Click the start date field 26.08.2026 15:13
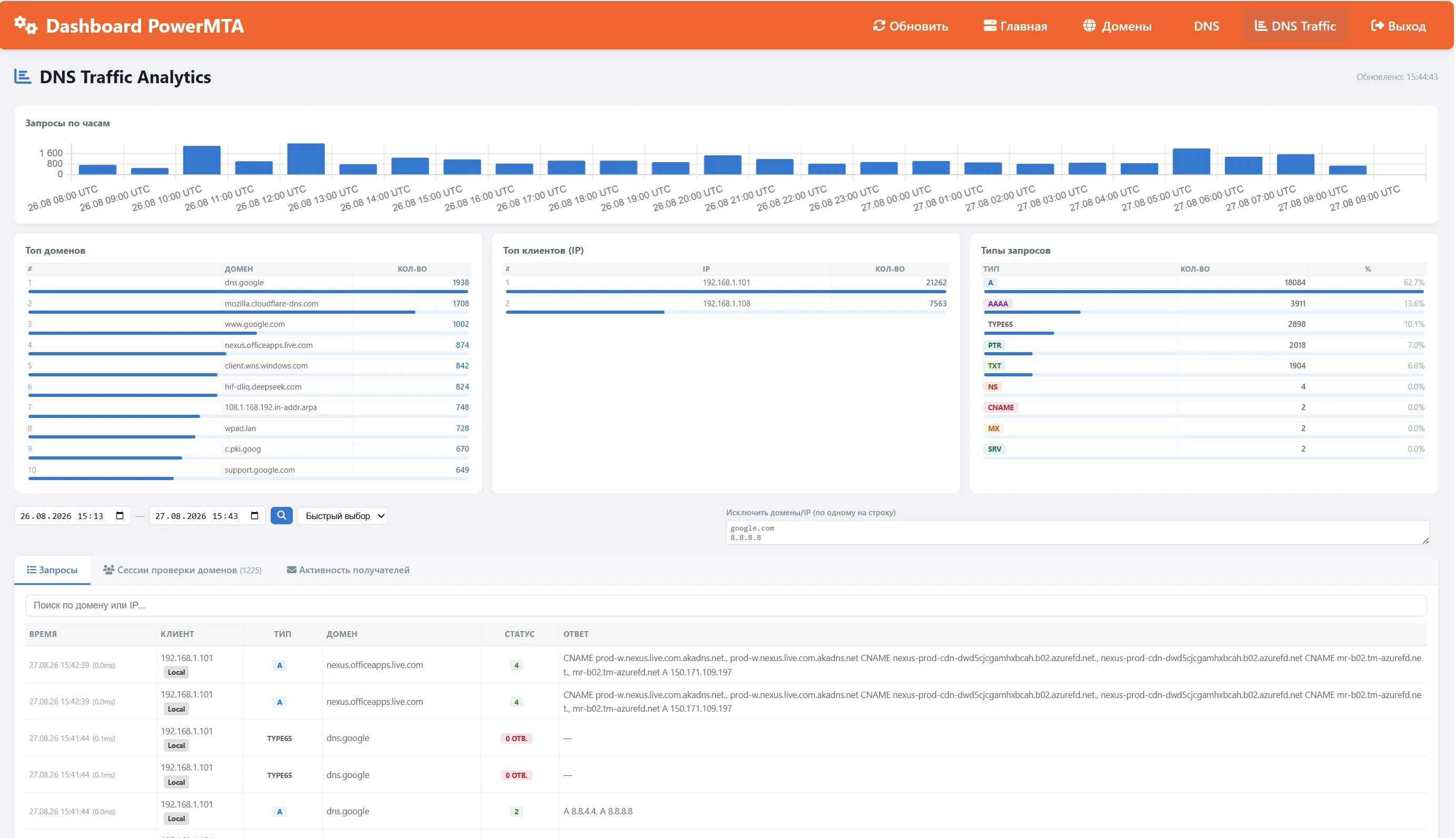 click(x=73, y=516)
